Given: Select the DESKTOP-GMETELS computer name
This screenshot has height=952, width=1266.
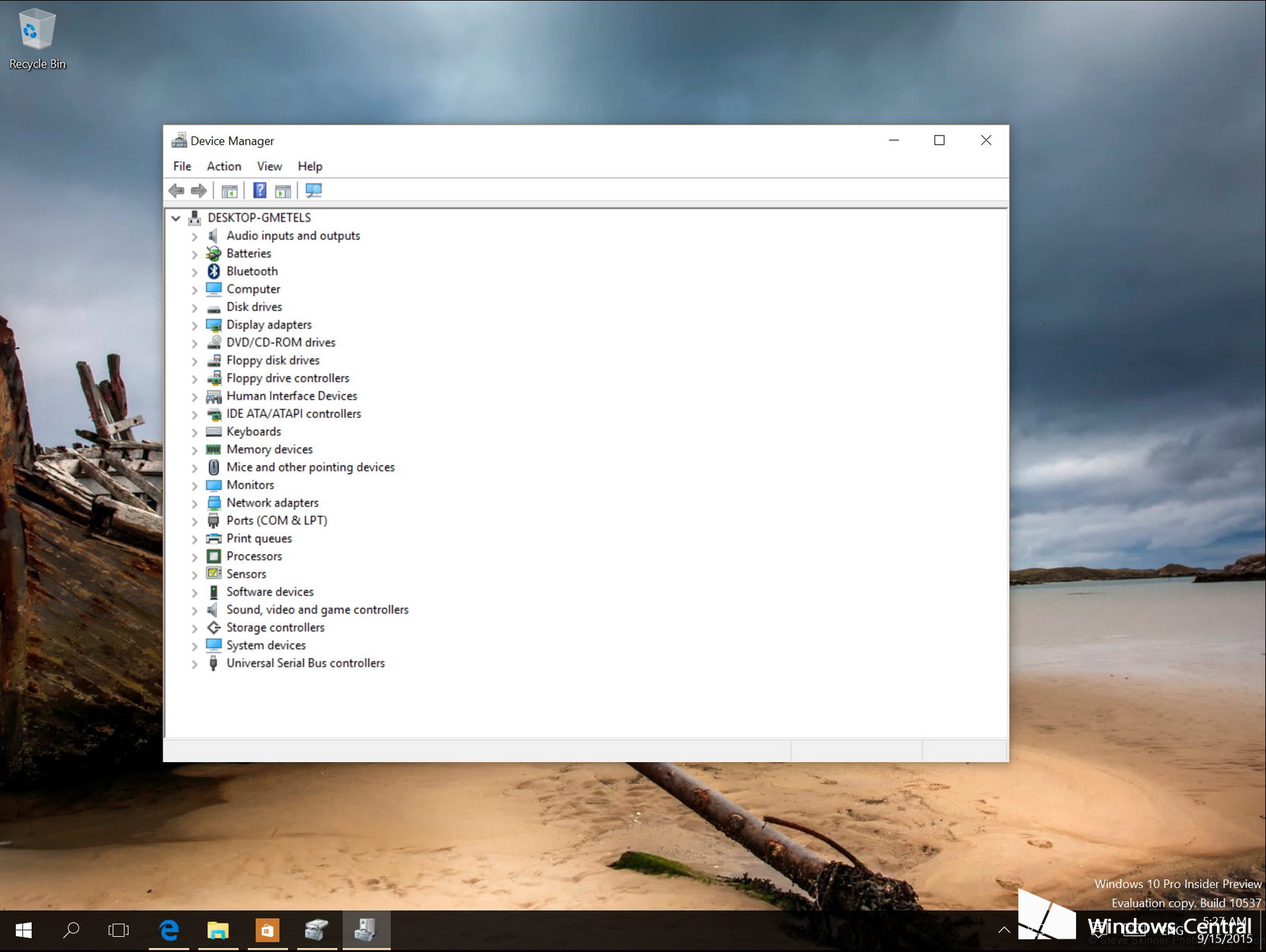Looking at the screenshot, I should point(260,218).
